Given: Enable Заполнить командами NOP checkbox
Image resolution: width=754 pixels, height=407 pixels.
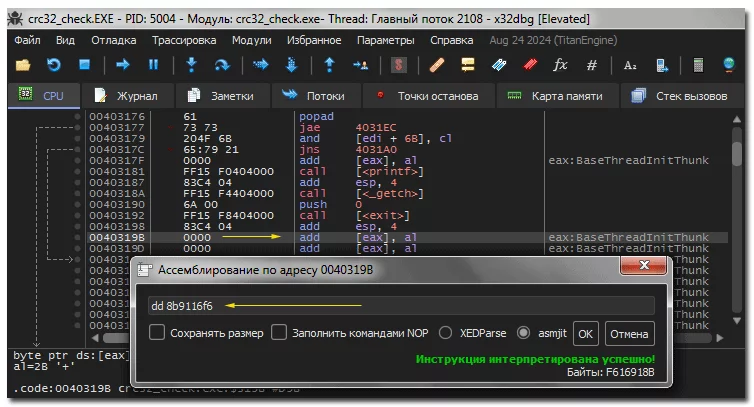Looking at the screenshot, I should point(279,332).
